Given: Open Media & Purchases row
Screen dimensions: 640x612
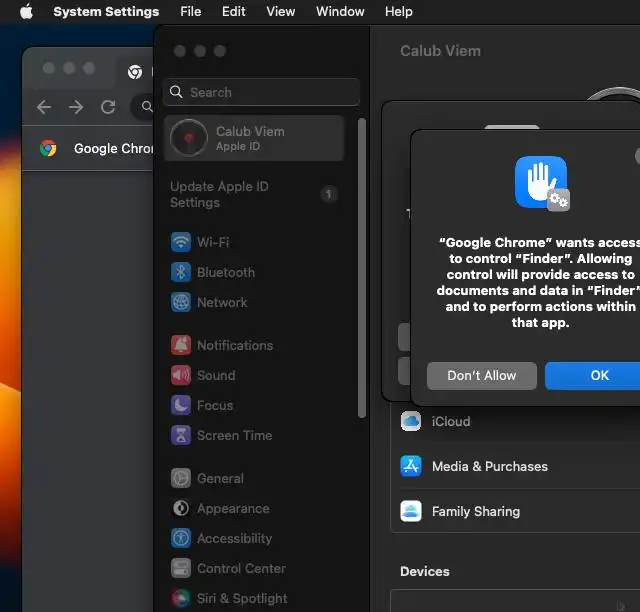Looking at the screenshot, I should coord(515,466).
